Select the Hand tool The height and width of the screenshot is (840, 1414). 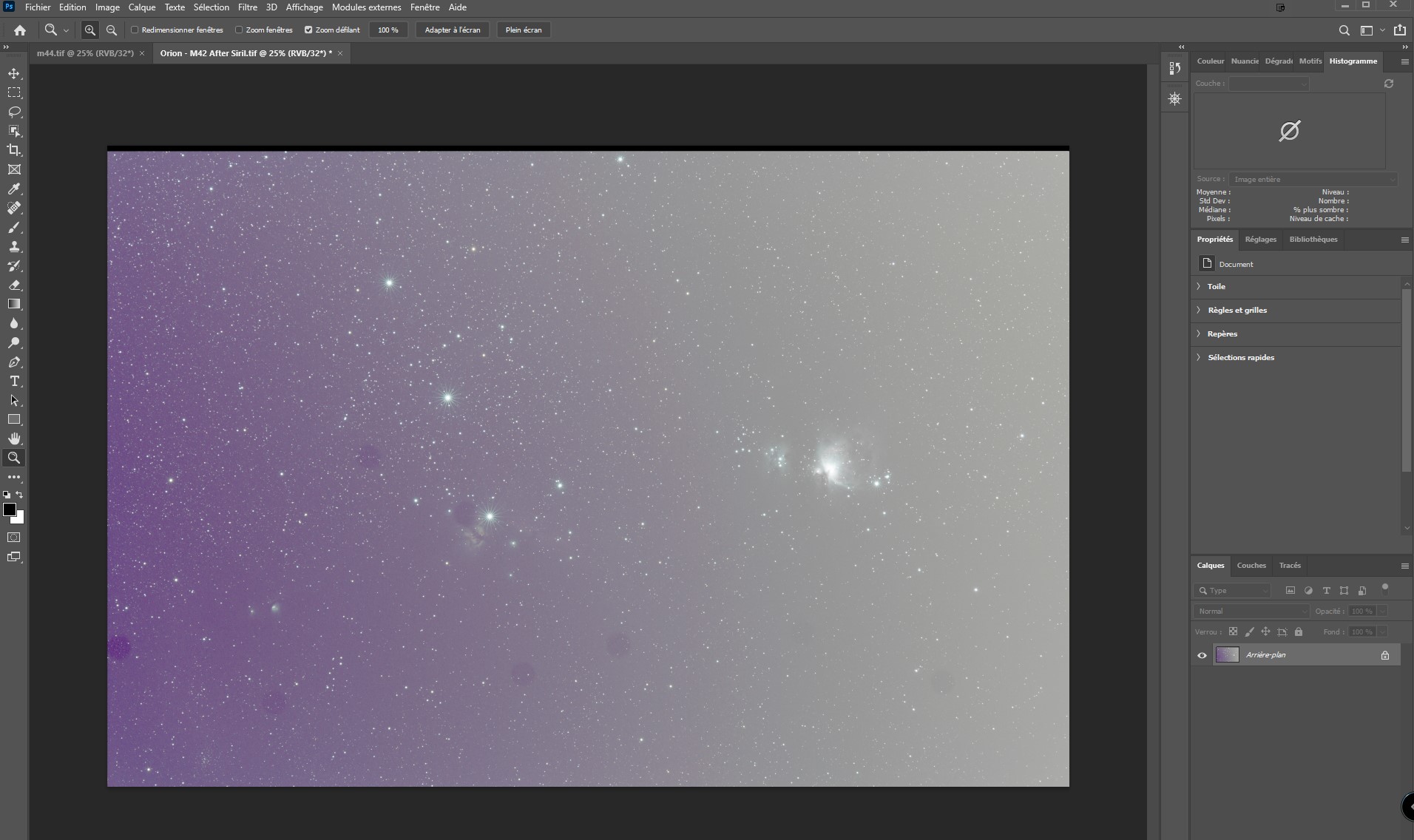[14, 438]
